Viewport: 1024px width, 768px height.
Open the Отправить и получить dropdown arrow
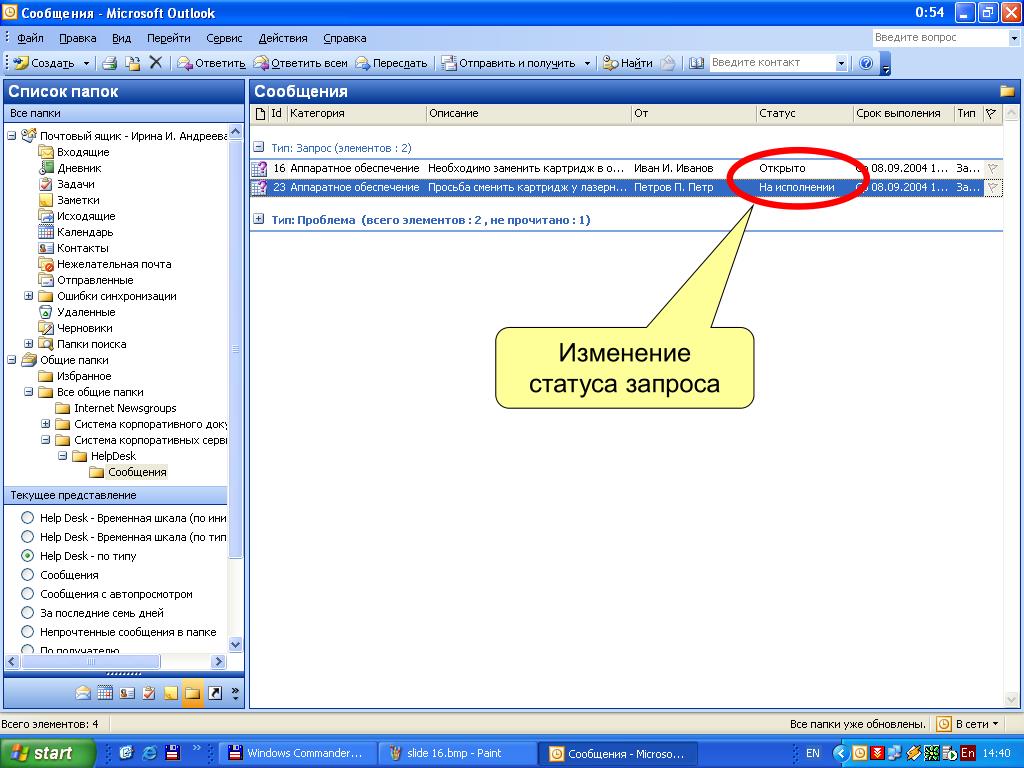[x=587, y=63]
